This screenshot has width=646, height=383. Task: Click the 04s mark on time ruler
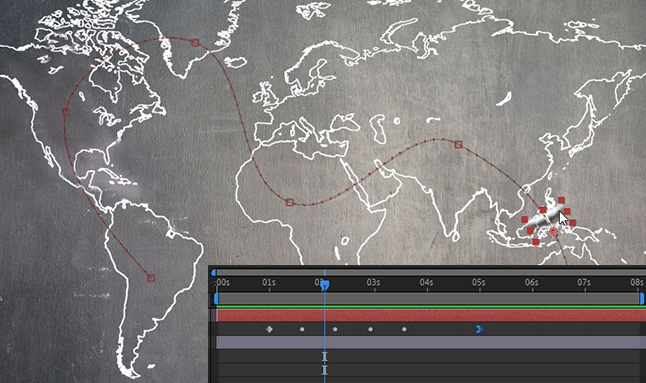[426, 283]
